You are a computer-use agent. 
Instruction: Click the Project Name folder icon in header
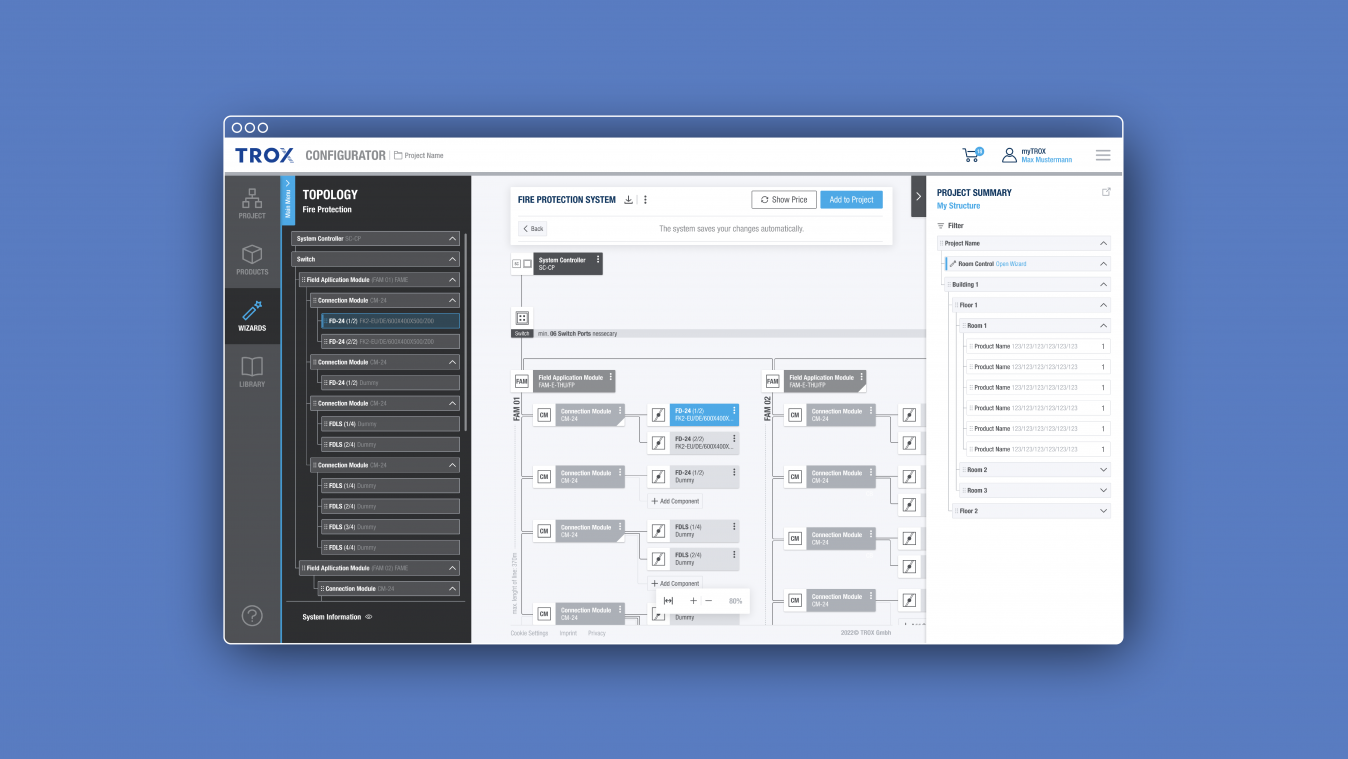point(398,156)
